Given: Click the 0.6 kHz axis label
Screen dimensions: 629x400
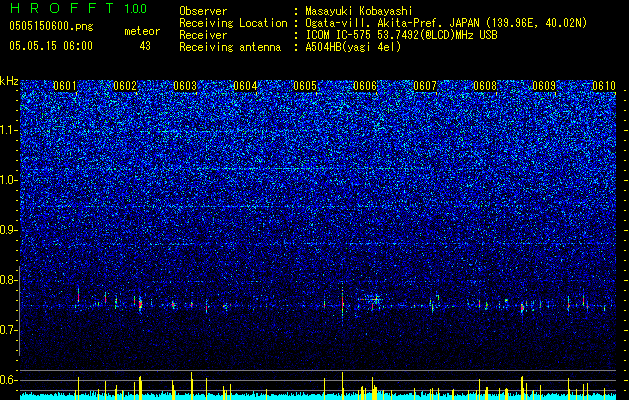Looking at the screenshot, I should click(9, 380).
